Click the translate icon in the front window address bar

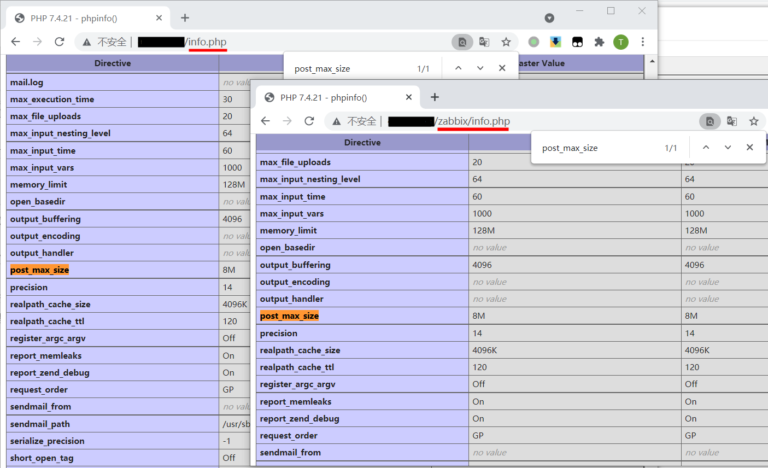click(732, 120)
